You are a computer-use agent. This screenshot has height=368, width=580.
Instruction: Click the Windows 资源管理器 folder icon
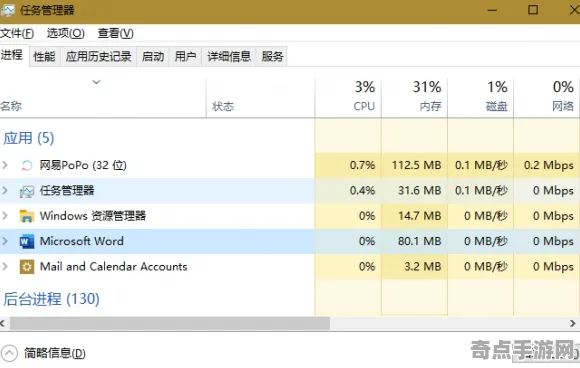tap(27, 216)
